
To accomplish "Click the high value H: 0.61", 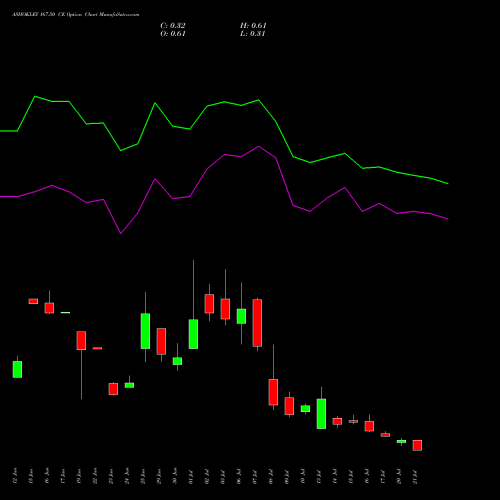I will pos(253,26).
